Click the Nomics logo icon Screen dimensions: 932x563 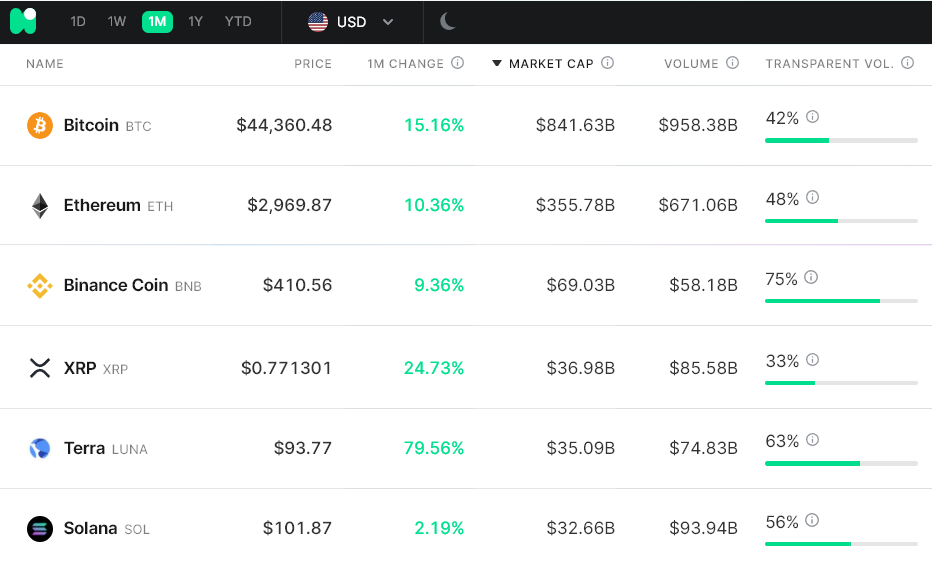coord(23,21)
